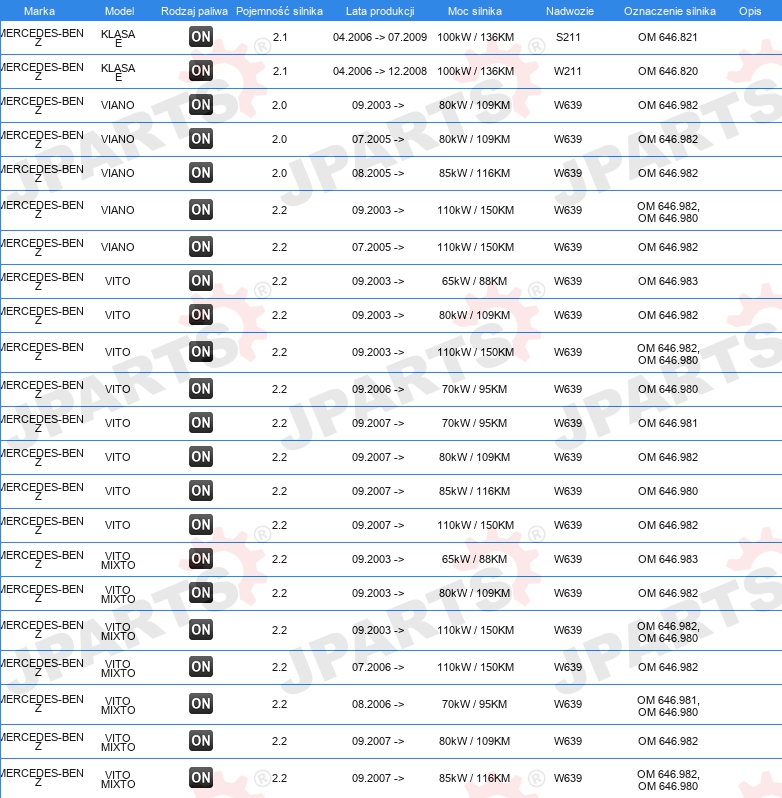Select the 08.2006 -> production date cell
Screen dimensions: 782x798
pos(378,704)
